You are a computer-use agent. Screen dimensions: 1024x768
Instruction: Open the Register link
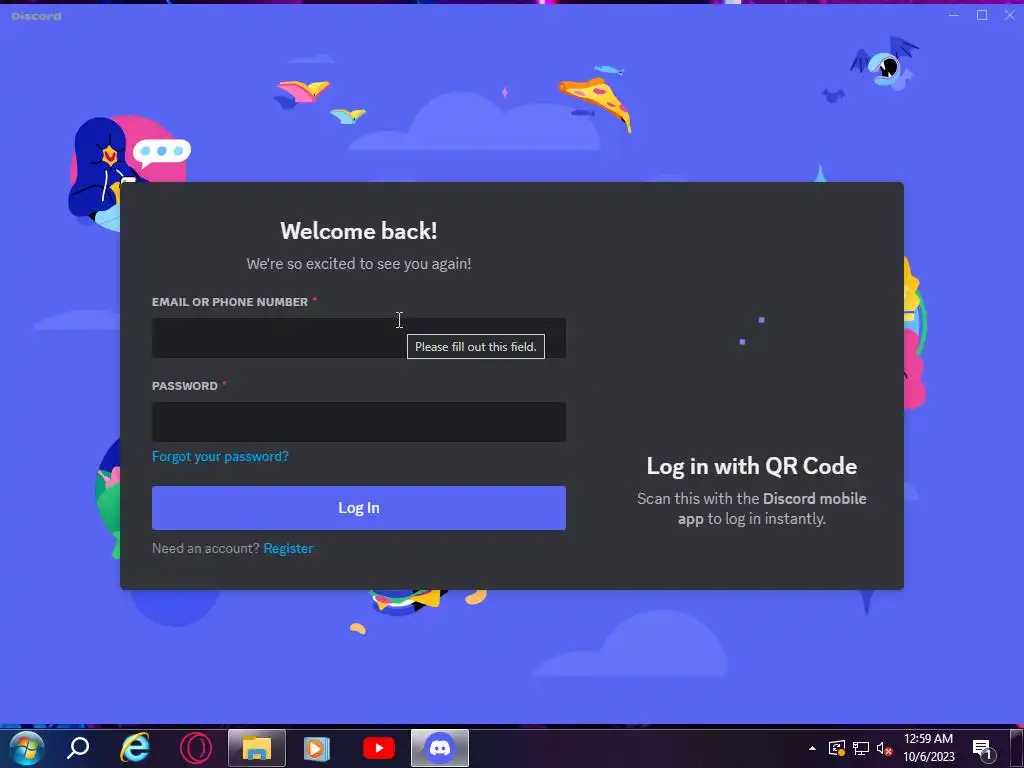tap(288, 549)
